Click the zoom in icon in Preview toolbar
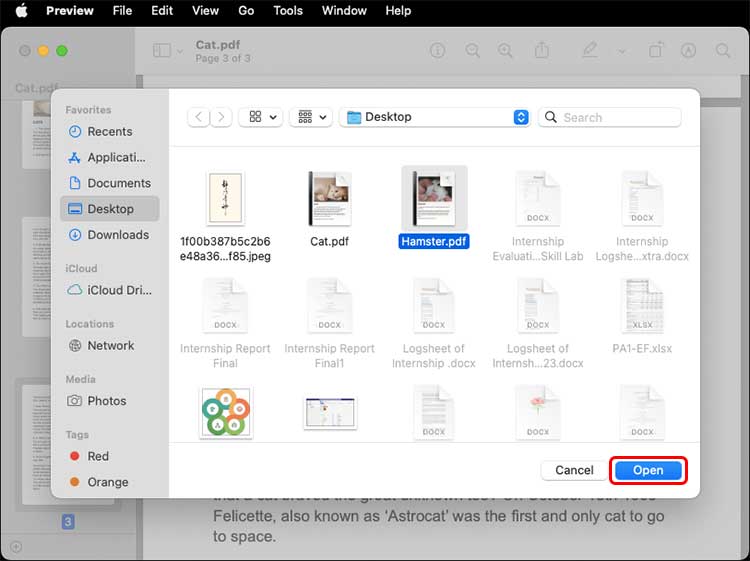The width and height of the screenshot is (750, 561). click(x=505, y=50)
